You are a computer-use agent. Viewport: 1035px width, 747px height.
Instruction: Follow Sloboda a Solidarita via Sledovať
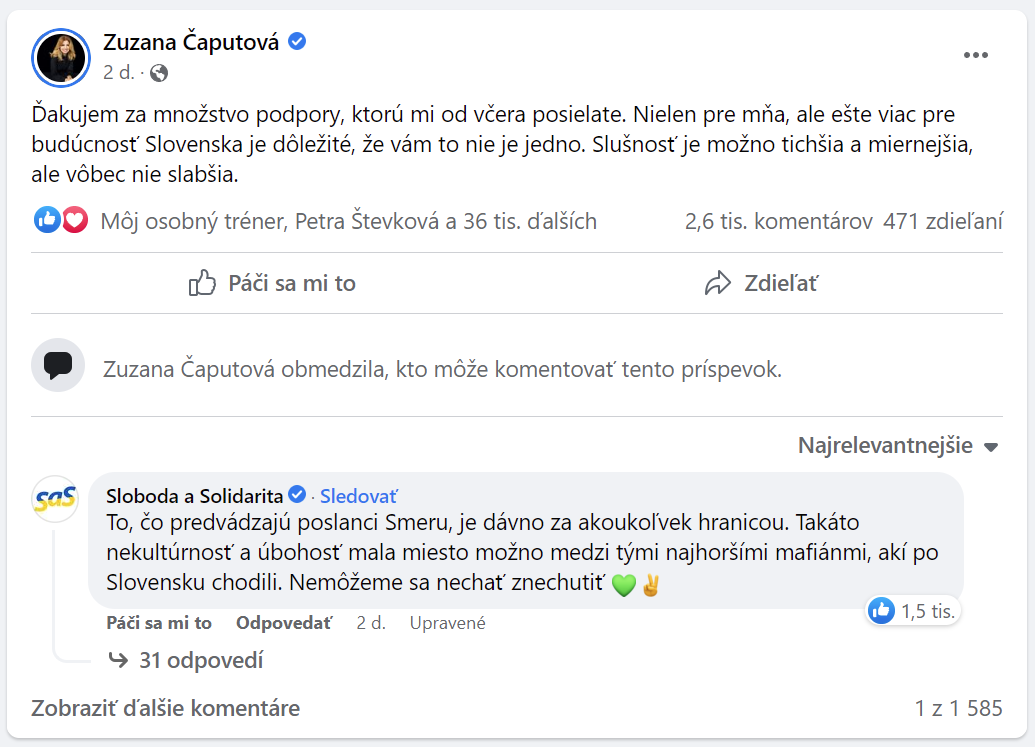tap(358, 495)
